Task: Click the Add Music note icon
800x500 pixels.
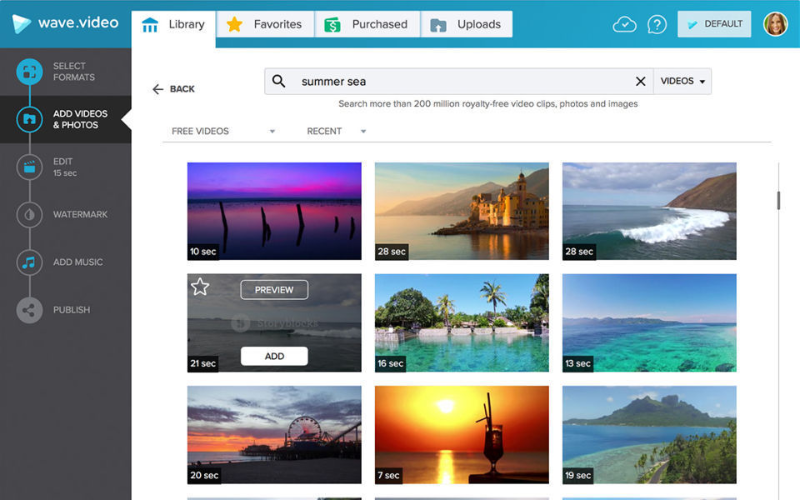Action: pos(30,262)
